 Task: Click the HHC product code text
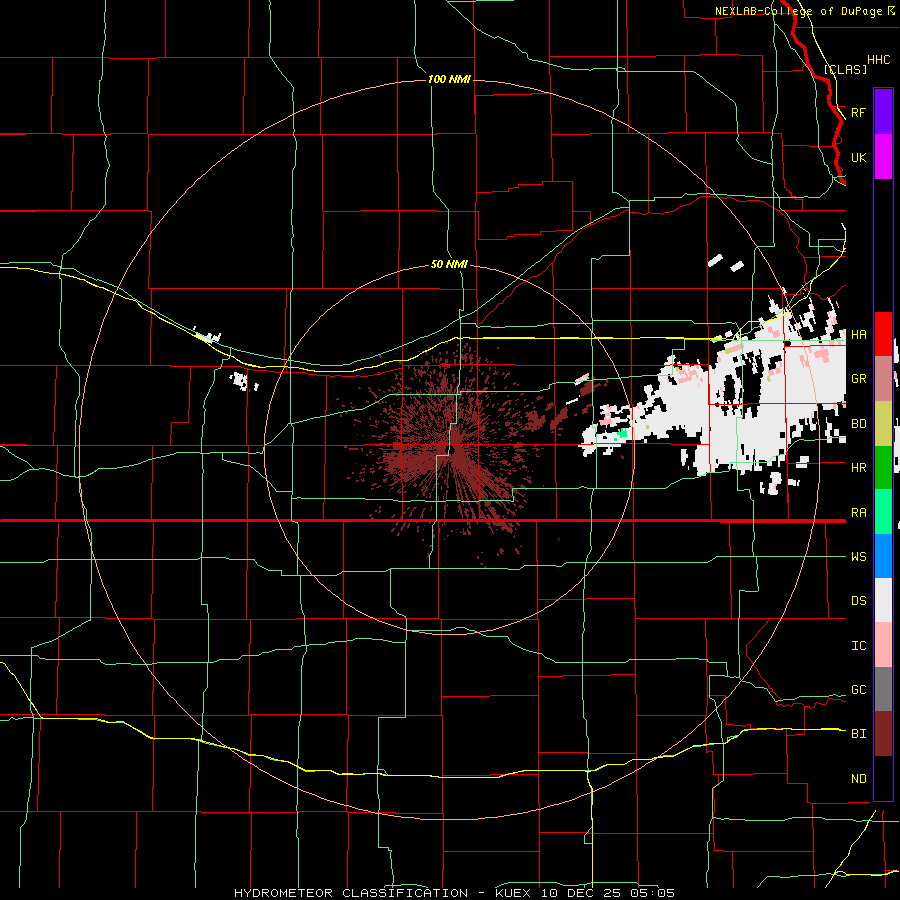tap(878, 60)
